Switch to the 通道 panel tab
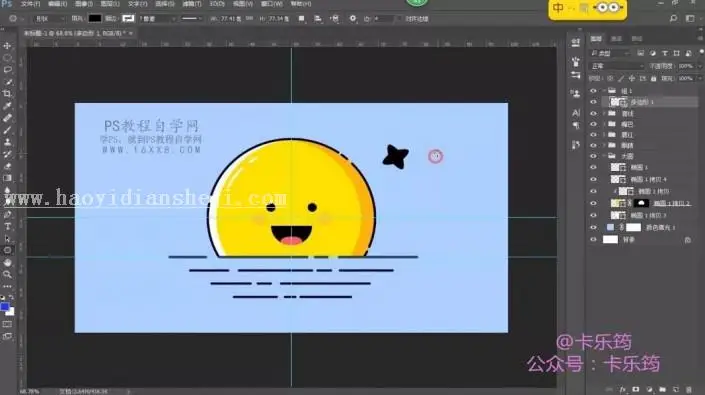 pyautogui.click(x=616, y=39)
